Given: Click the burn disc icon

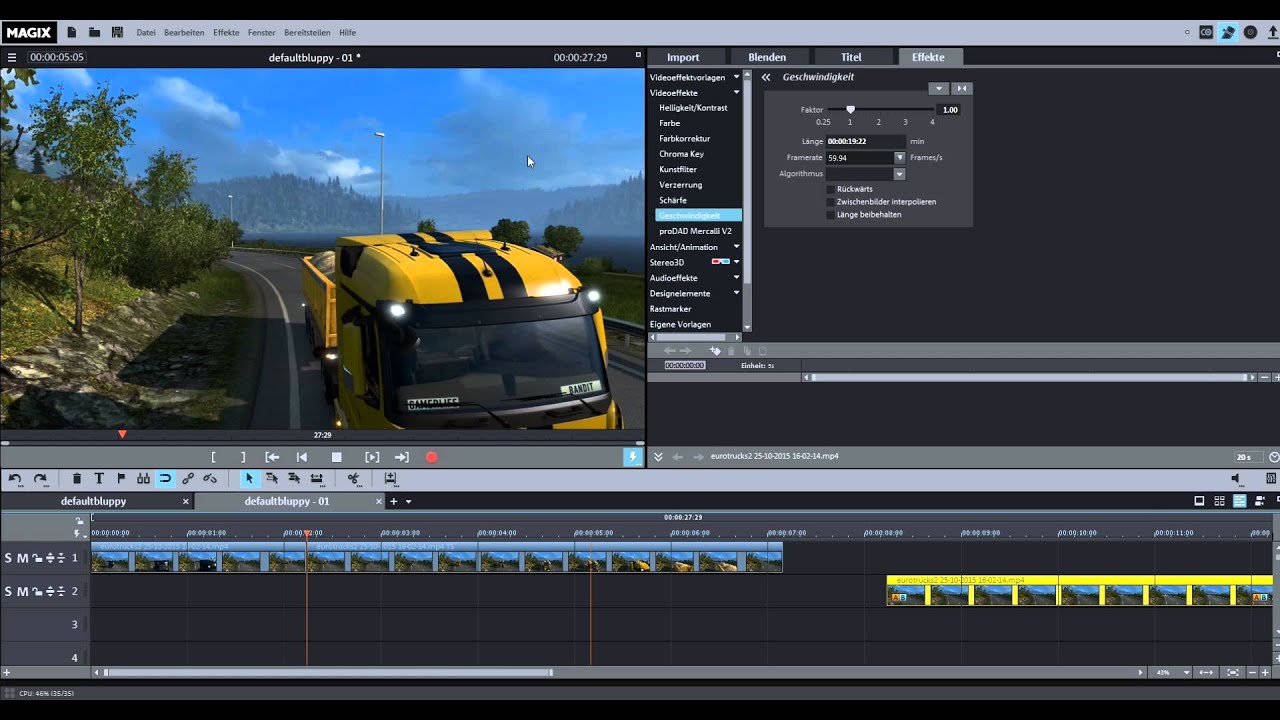Looking at the screenshot, I should [1250, 32].
